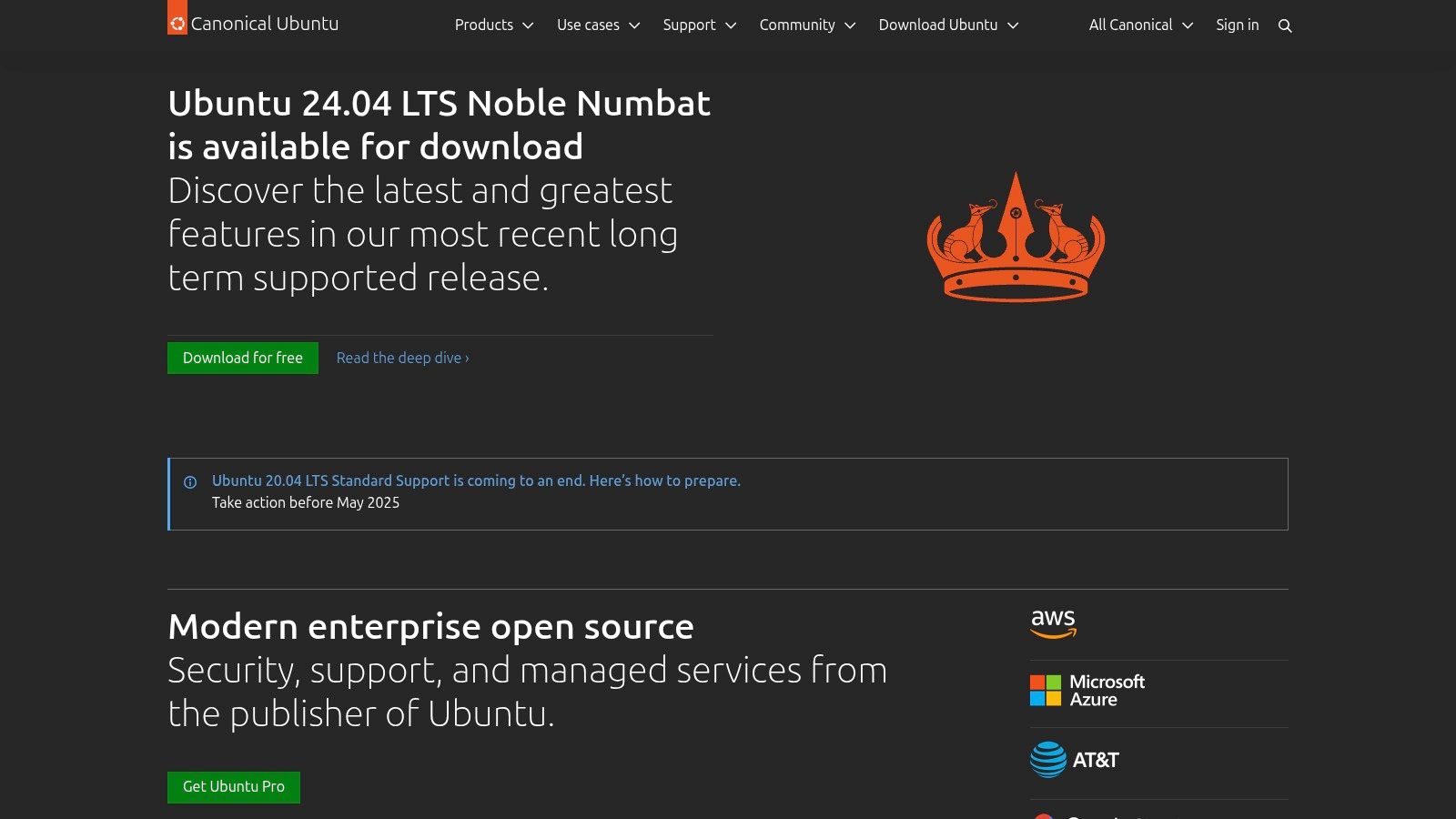This screenshot has width=1456, height=819.
Task: Click the Canonical Ubuntu orange logo icon
Action: [x=177, y=17]
